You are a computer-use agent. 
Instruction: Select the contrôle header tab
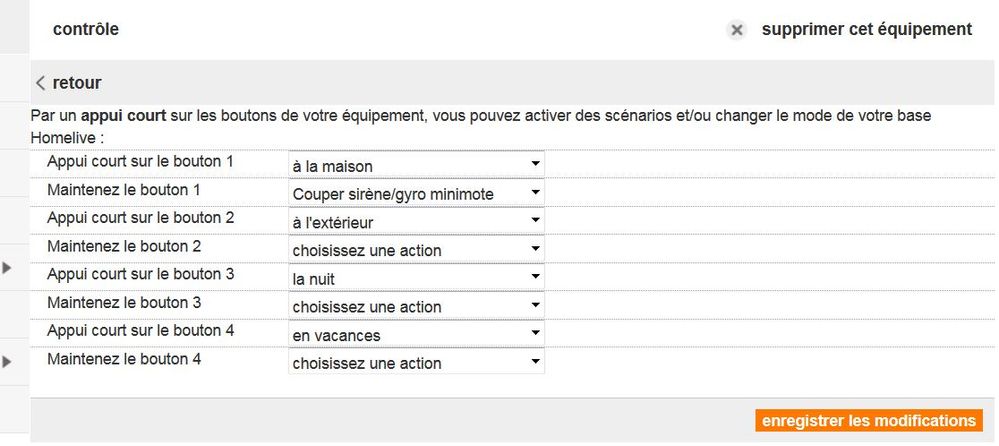pyautogui.click(x=85, y=29)
